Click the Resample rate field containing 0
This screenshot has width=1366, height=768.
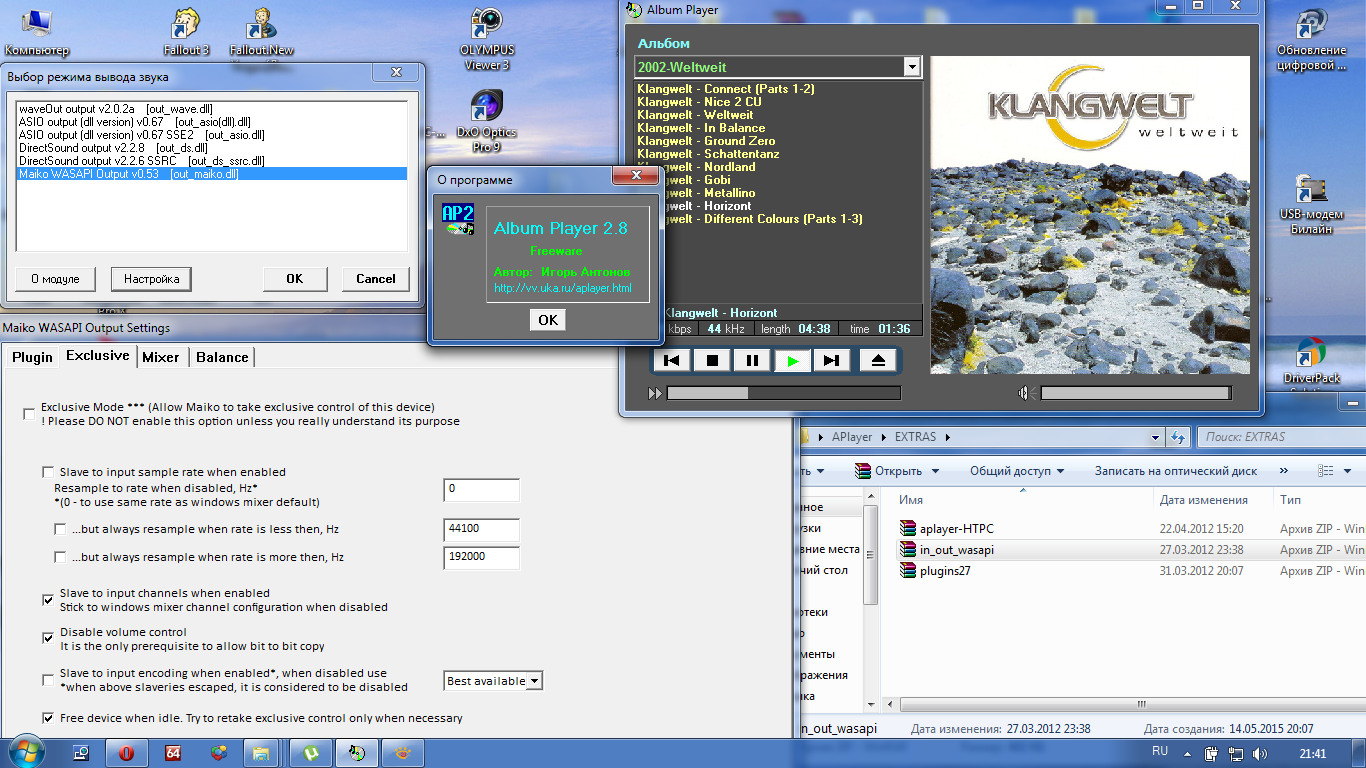coord(481,489)
